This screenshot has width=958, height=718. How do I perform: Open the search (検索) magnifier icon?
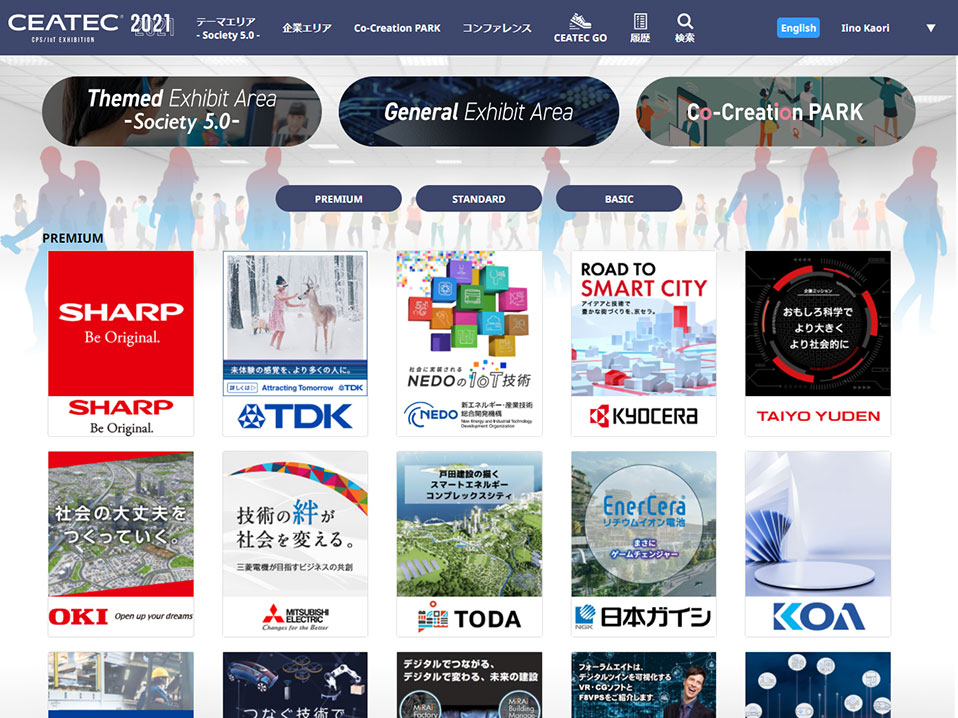click(x=684, y=28)
